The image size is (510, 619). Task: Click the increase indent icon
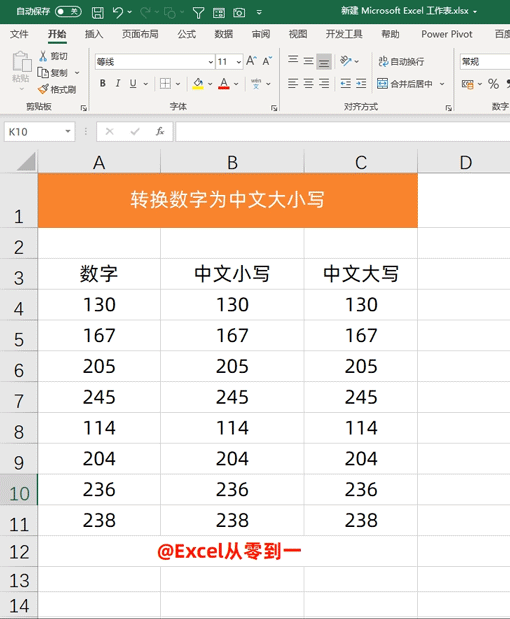click(361, 84)
